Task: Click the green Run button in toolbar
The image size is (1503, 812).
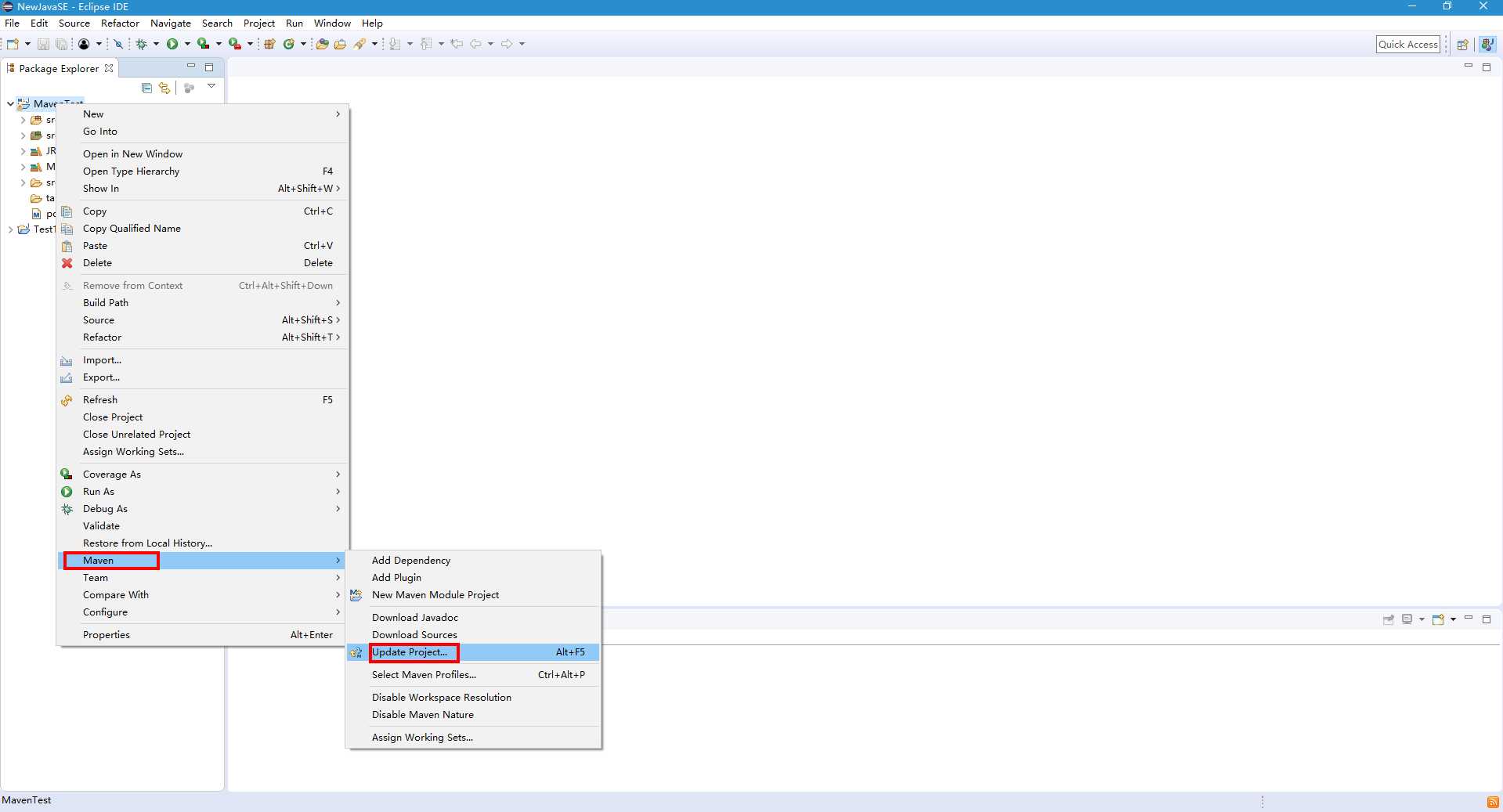Action: point(172,44)
